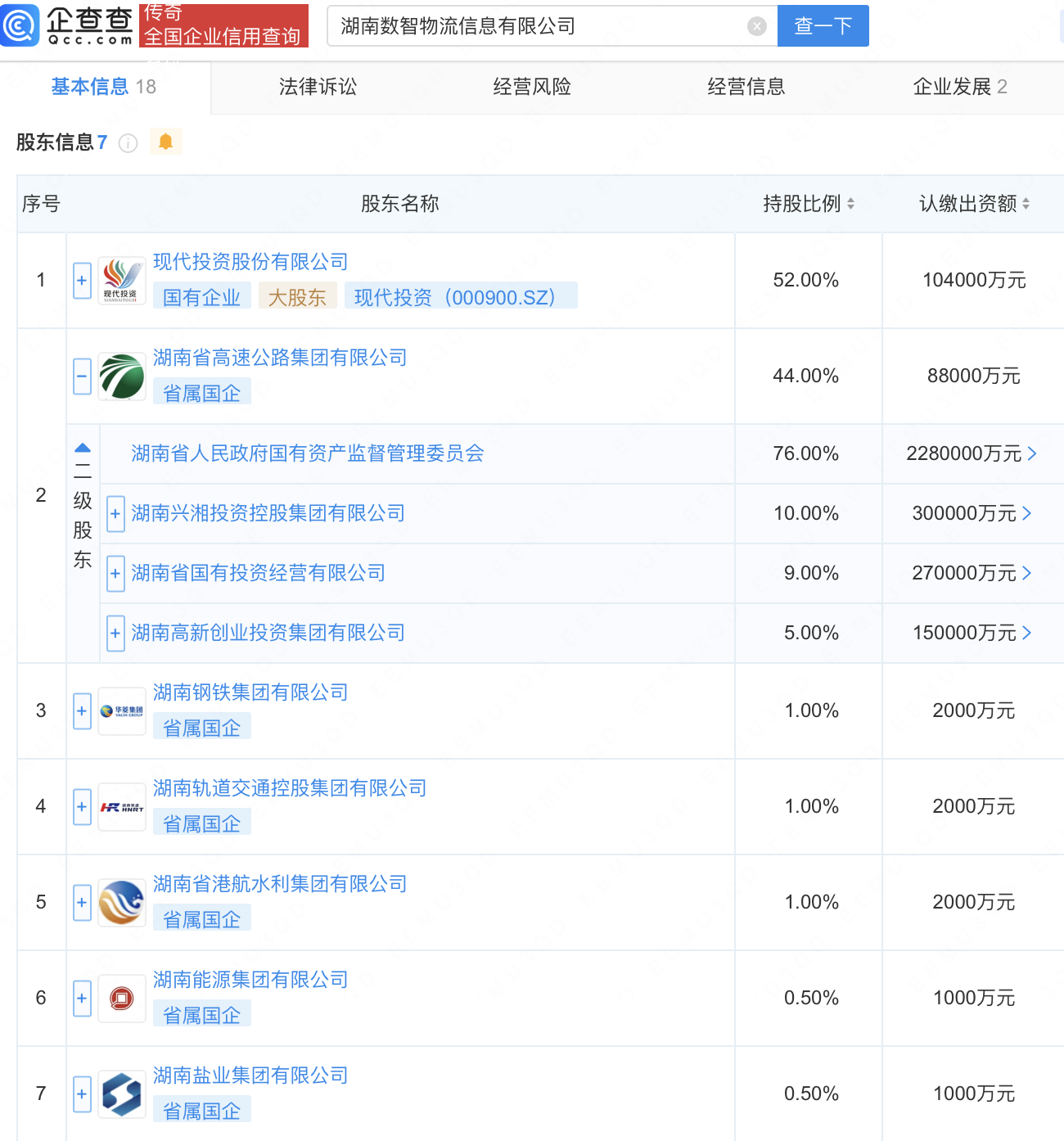Click the Qichacha logo icon
The height and width of the screenshot is (1141, 1064).
(x=20, y=25)
